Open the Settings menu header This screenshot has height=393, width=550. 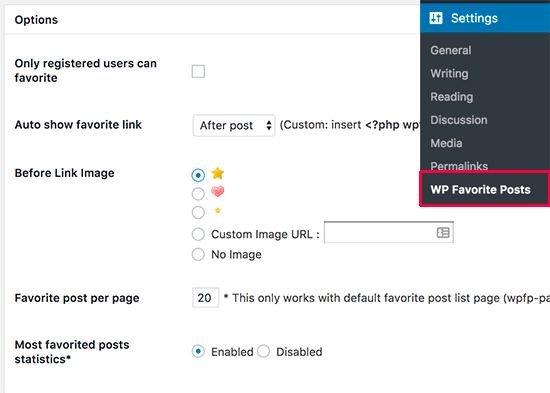point(485,18)
